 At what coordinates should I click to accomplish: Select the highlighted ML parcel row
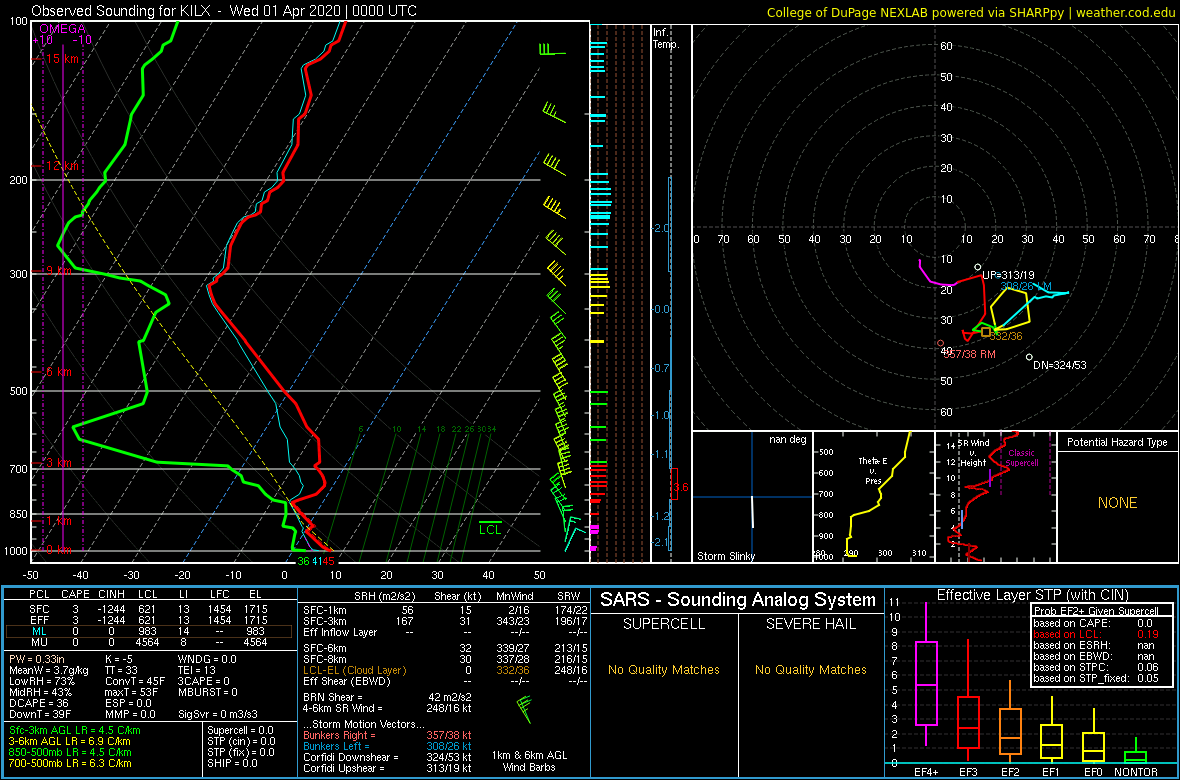click(x=149, y=631)
